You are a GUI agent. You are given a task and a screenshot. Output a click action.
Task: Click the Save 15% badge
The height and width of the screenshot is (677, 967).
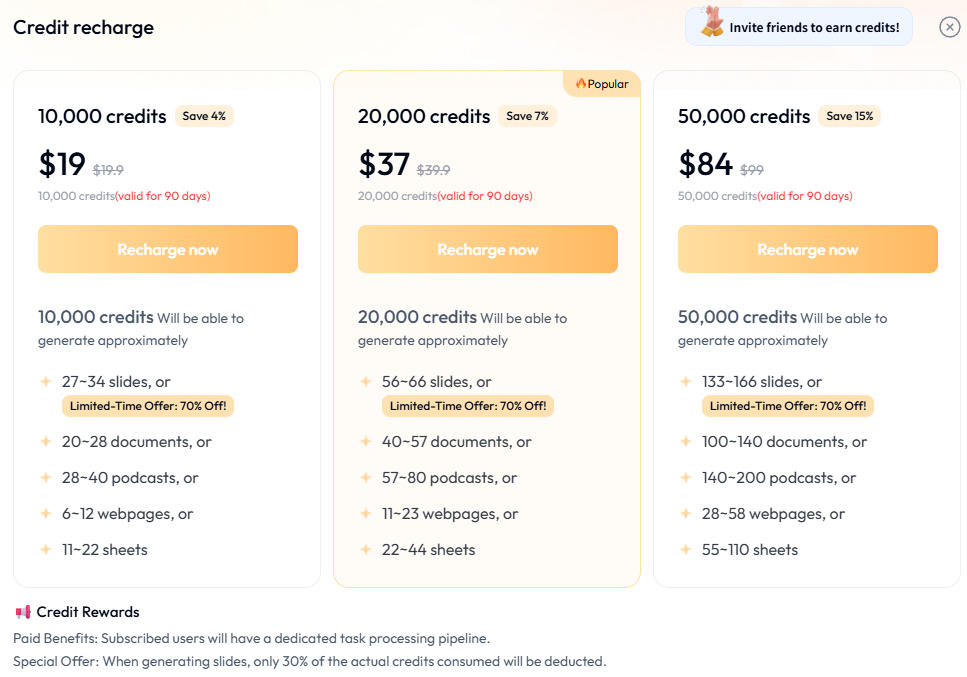tap(849, 116)
